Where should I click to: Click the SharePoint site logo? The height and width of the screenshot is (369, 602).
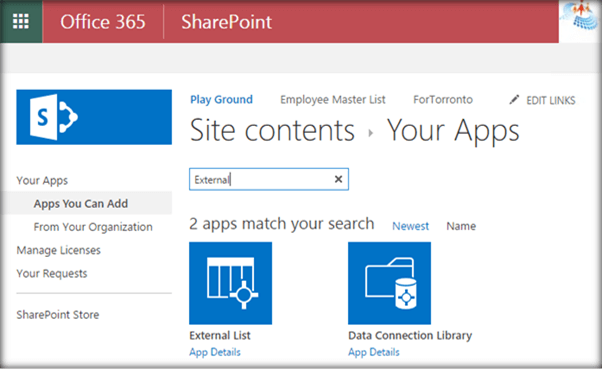click(94, 117)
